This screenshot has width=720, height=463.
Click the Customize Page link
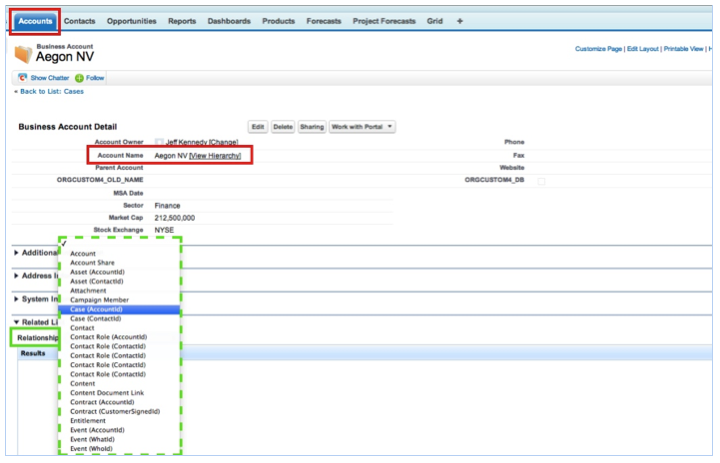click(598, 49)
